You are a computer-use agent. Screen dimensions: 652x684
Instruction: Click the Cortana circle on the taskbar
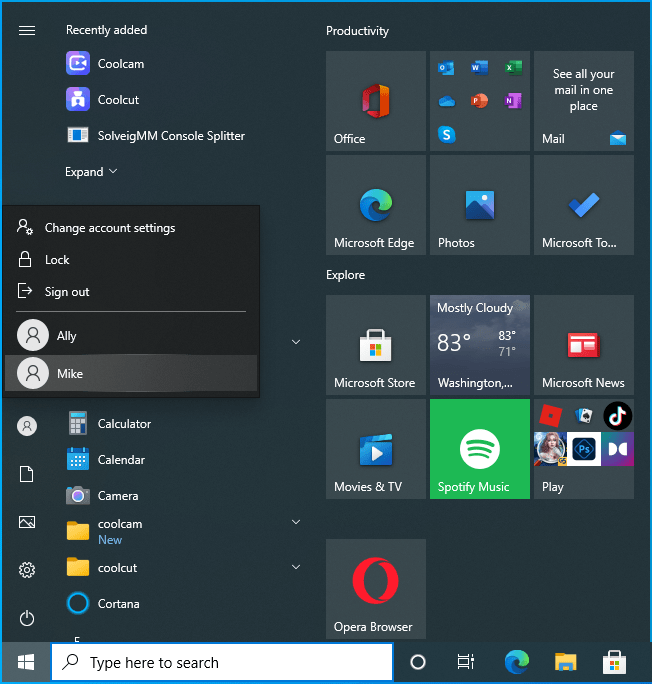point(418,662)
